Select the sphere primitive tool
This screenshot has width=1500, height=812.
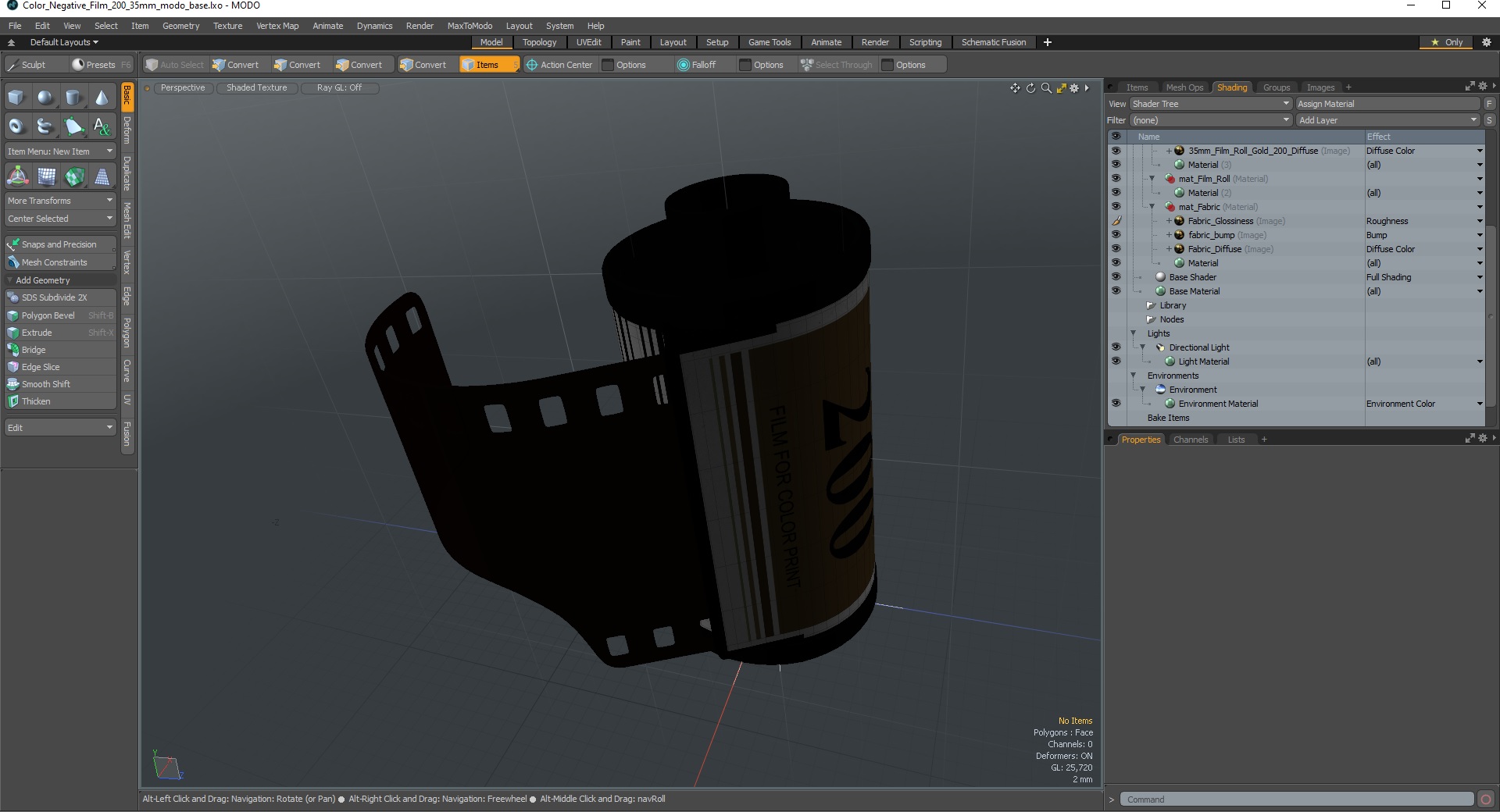click(45, 98)
